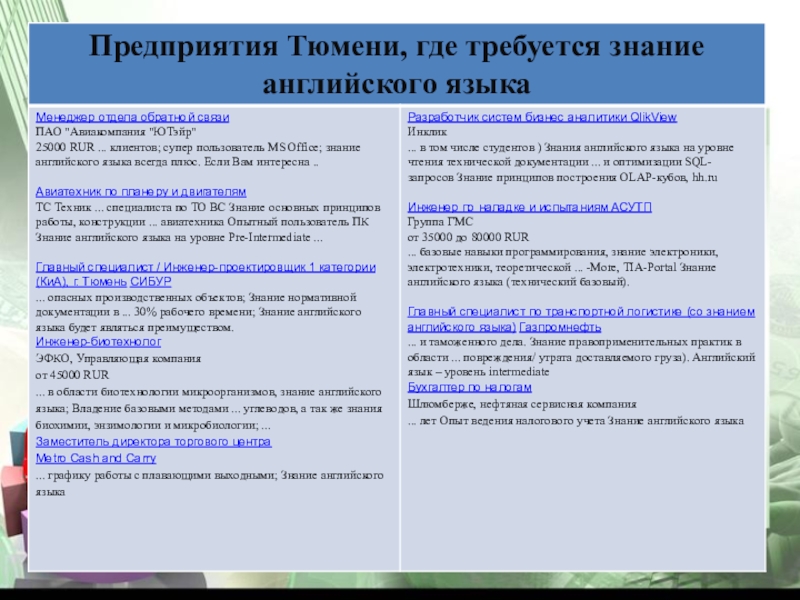Click the company name "Группа ГМС"
Image resolution: width=800 pixels, height=600 pixels.
[440, 222]
